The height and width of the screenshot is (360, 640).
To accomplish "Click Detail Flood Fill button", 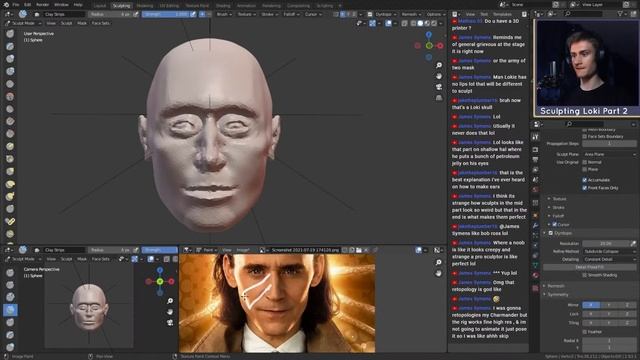I will 589,267.
